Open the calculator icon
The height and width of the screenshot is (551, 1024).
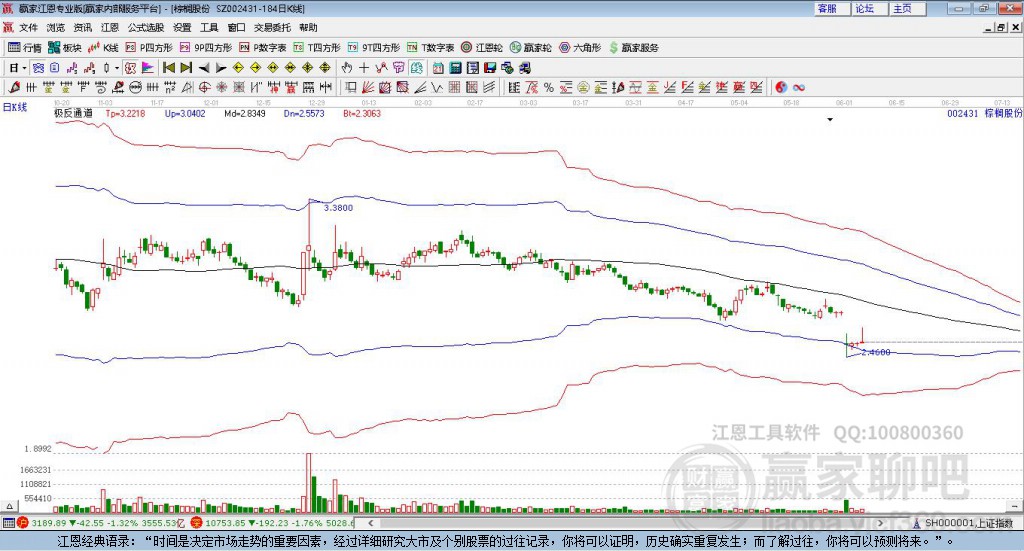[455, 68]
